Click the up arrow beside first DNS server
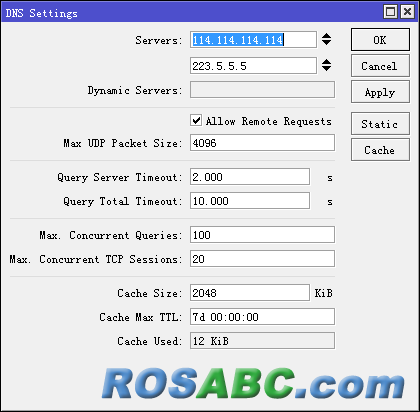This screenshot has height=412, width=420. tap(326, 36)
